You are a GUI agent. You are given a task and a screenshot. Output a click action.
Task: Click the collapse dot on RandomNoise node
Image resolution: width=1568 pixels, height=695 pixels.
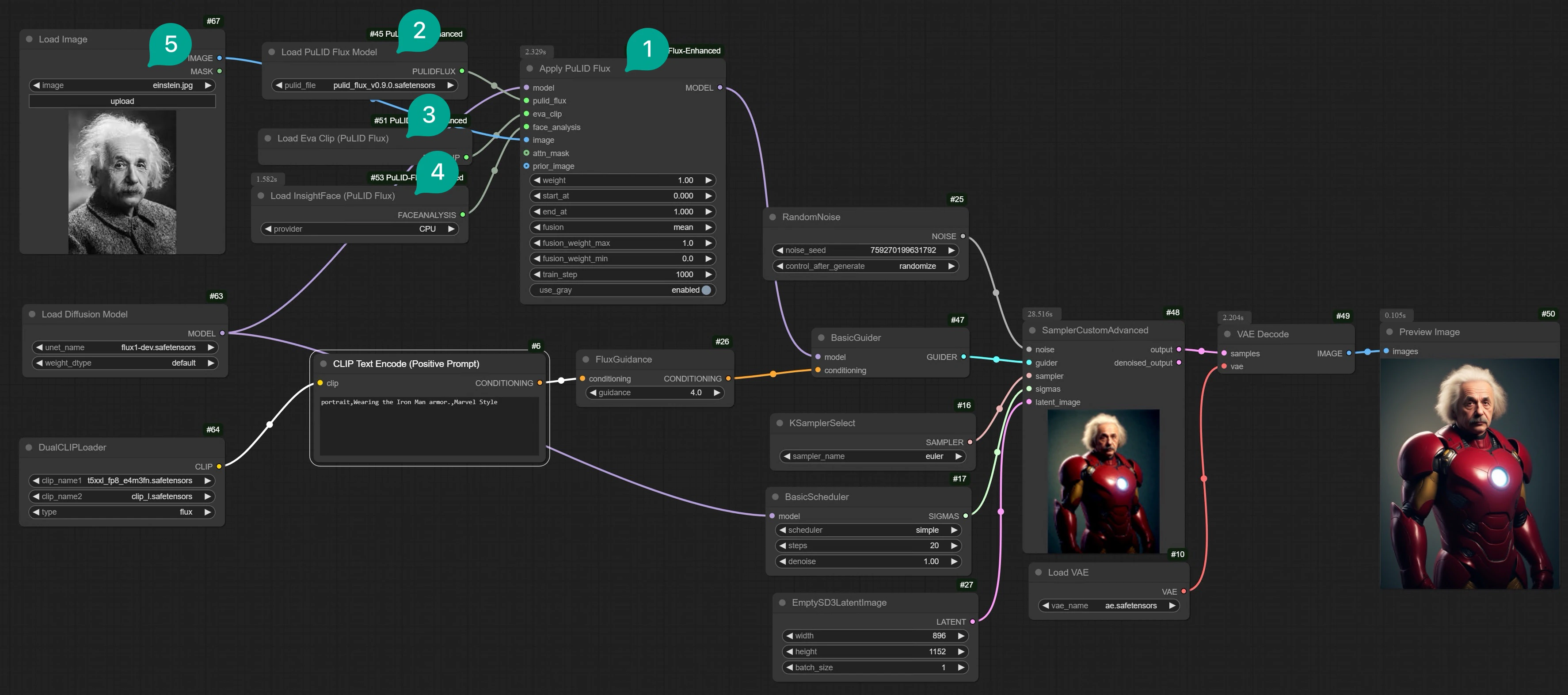pos(773,217)
